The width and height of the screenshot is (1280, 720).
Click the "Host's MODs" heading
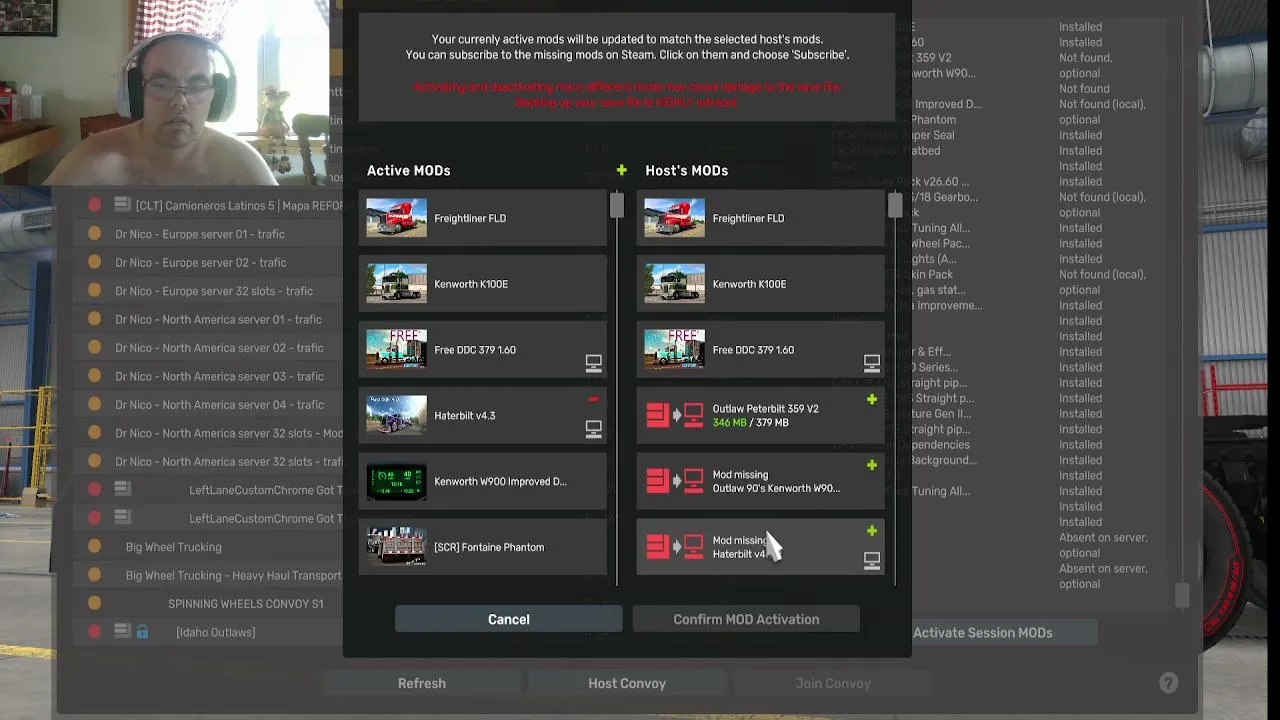pos(686,171)
